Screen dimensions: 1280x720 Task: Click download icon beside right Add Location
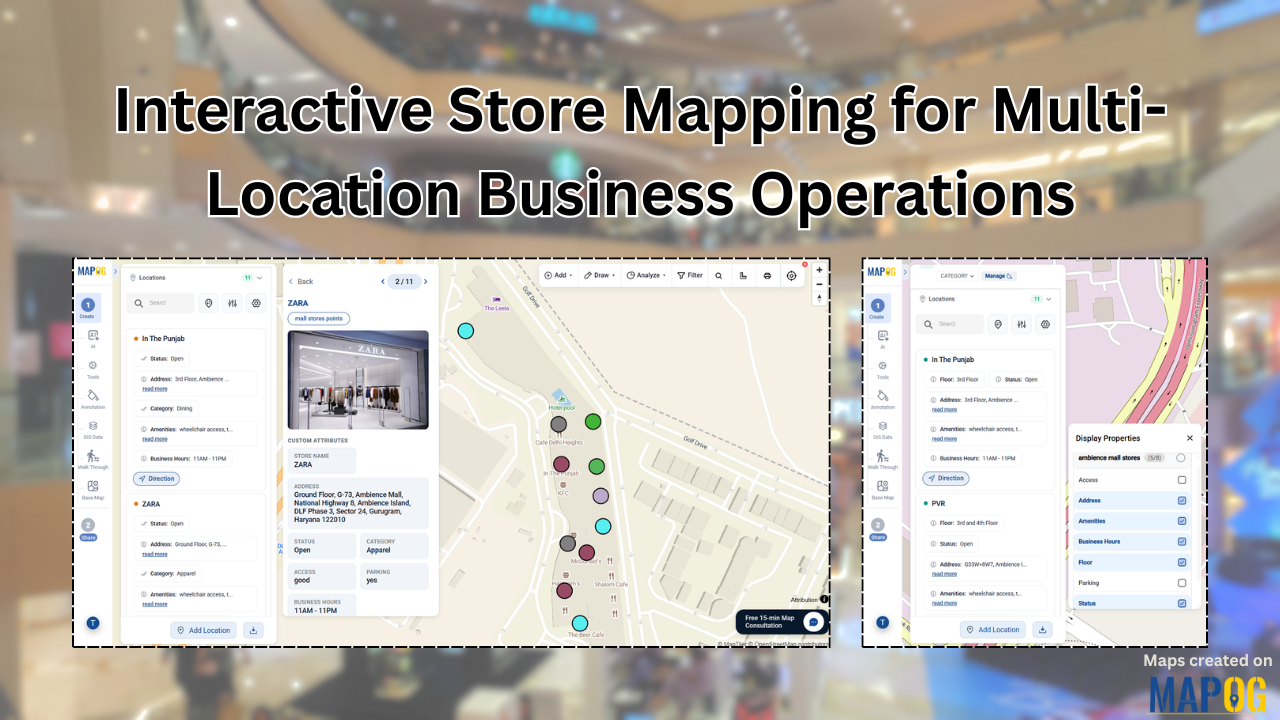[1042, 630]
